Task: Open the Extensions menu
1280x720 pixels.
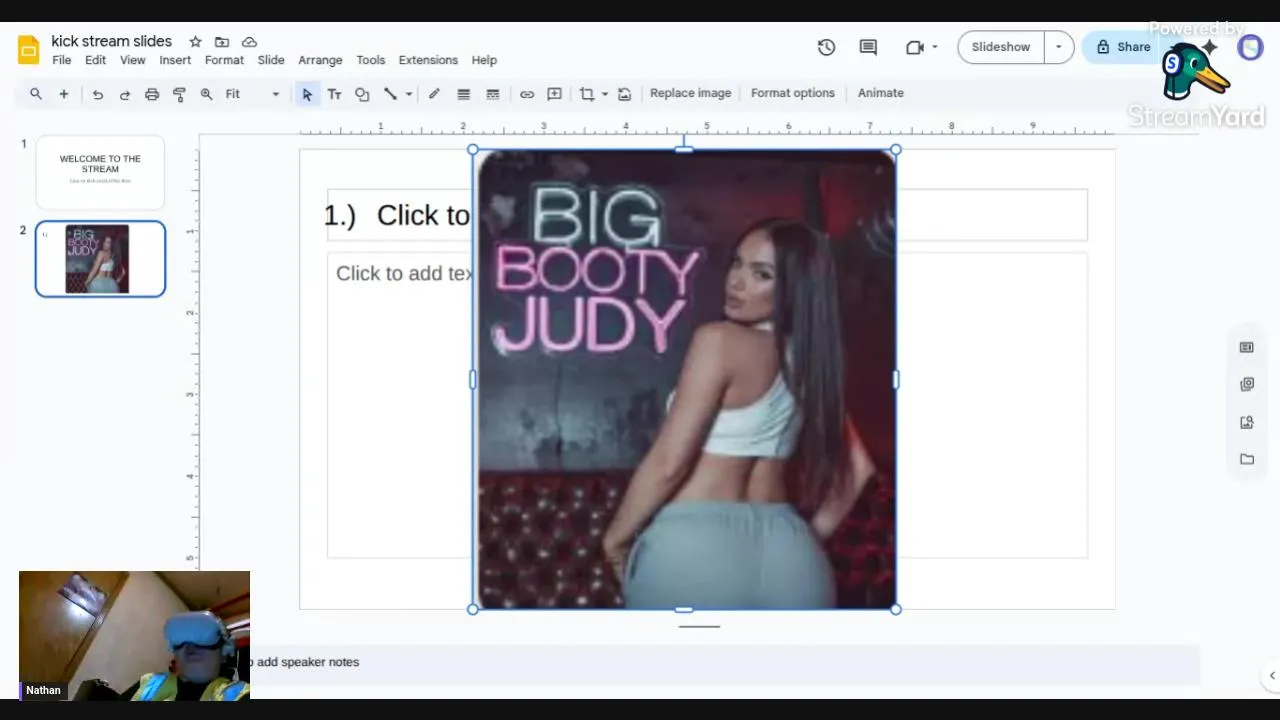Action: coord(428,60)
